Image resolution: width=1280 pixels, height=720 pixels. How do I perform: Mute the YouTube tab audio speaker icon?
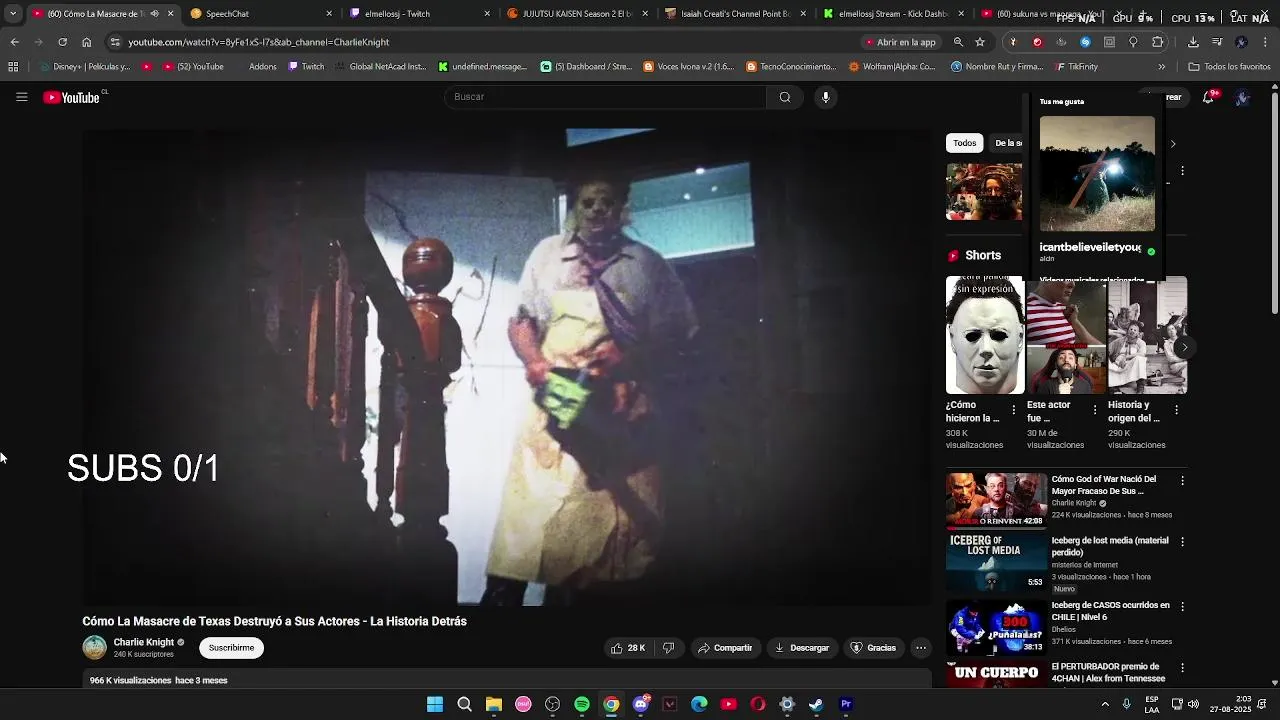(x=154, y=14)
